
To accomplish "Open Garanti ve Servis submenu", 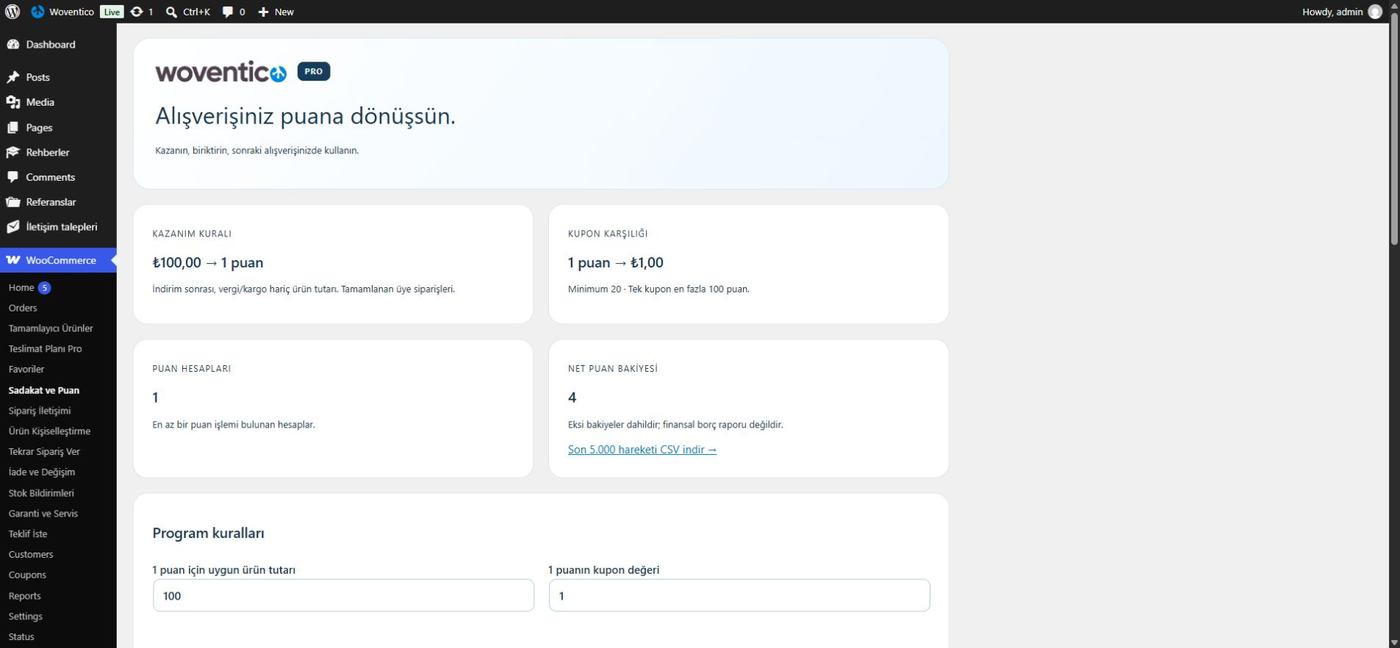I will [x=43, y=513].
